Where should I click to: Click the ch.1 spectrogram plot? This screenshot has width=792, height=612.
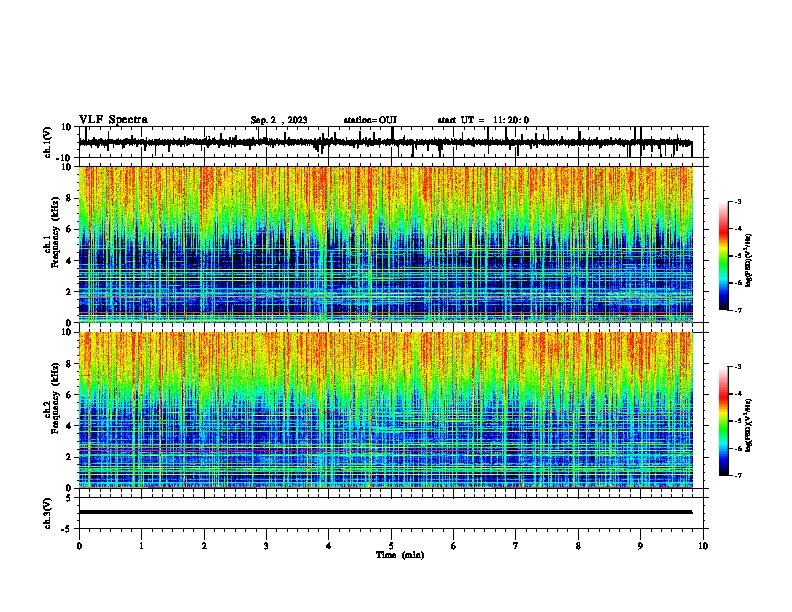click(386, 244)
